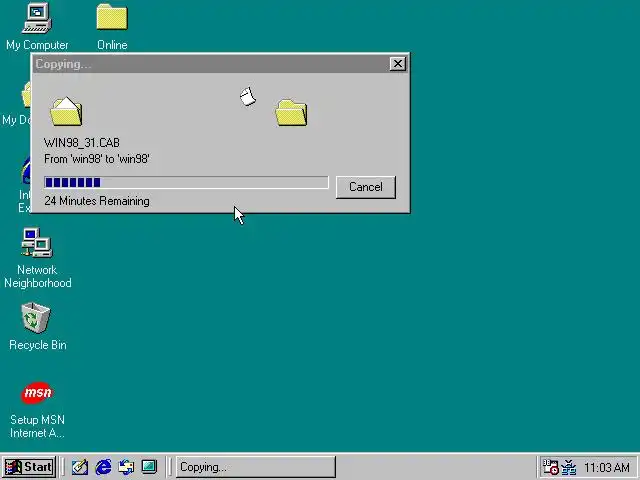Screen dimensions: 640x480
Task: Click the WIN98_31.CAB file name text
Action: pos(82,143)
